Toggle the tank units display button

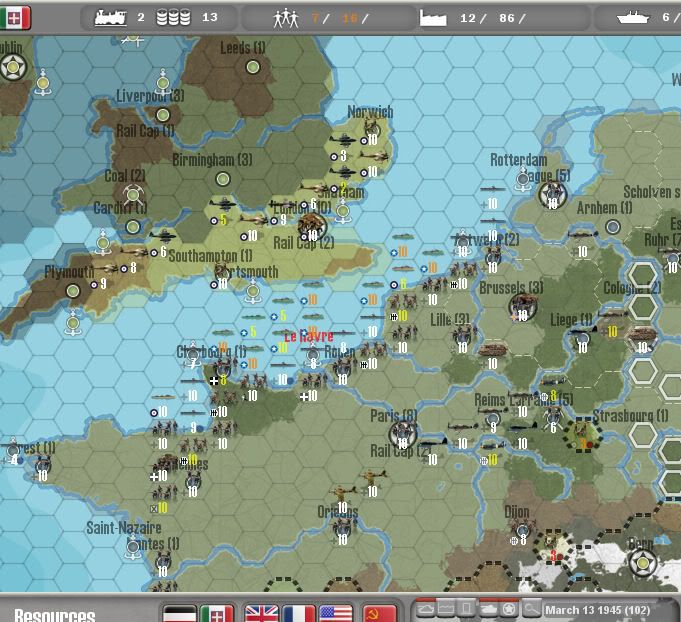pyautogui.click(x=487, y=609)
